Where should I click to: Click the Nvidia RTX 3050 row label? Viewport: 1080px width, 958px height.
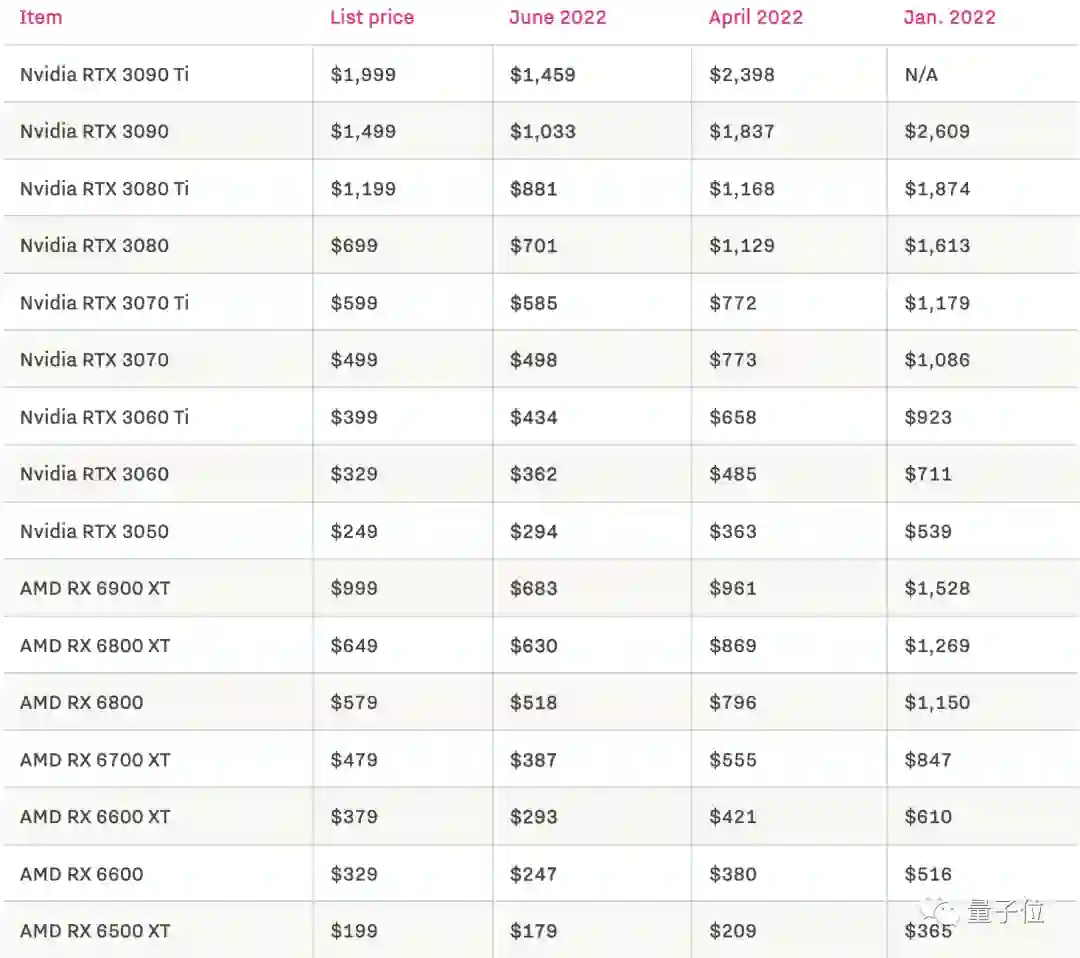[94, 531]
